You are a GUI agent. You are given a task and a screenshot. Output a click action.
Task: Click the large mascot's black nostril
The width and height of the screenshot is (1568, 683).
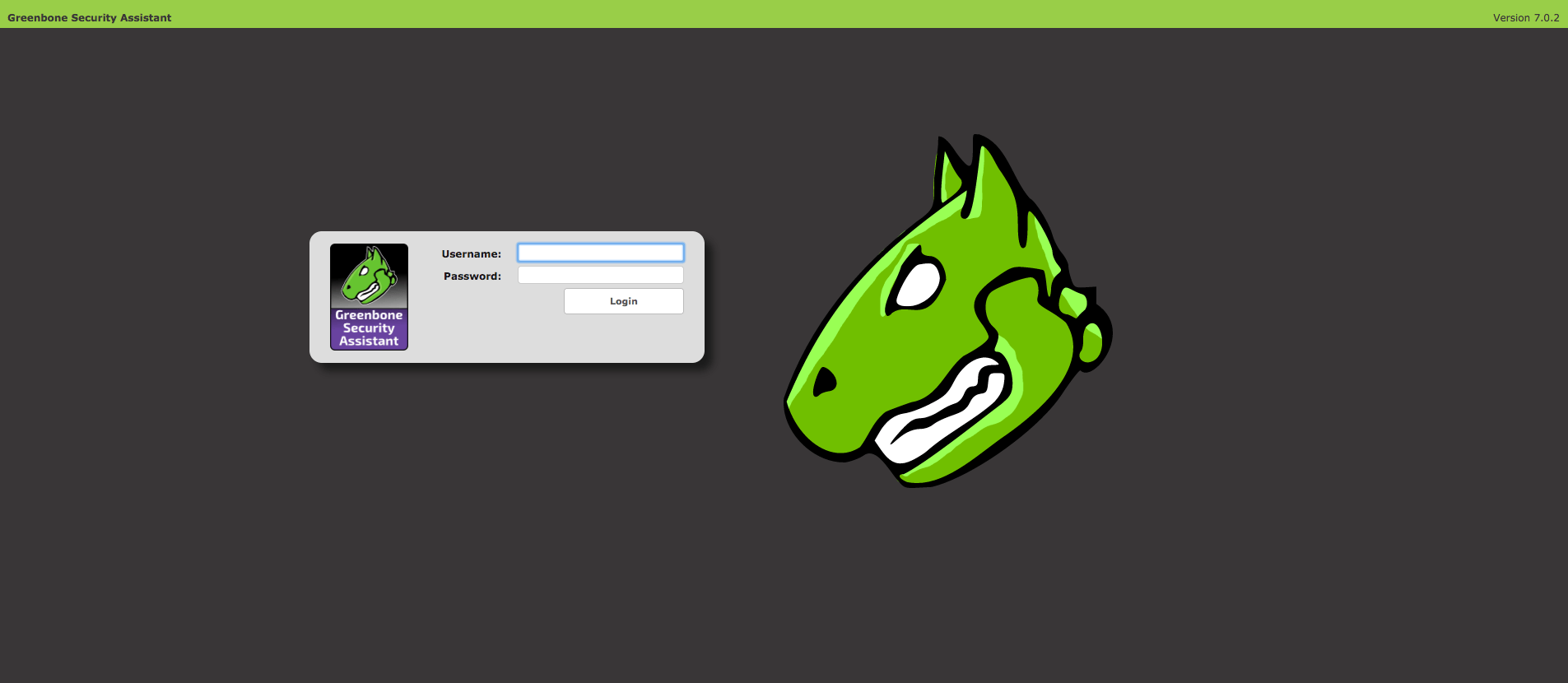coord(824,382)
